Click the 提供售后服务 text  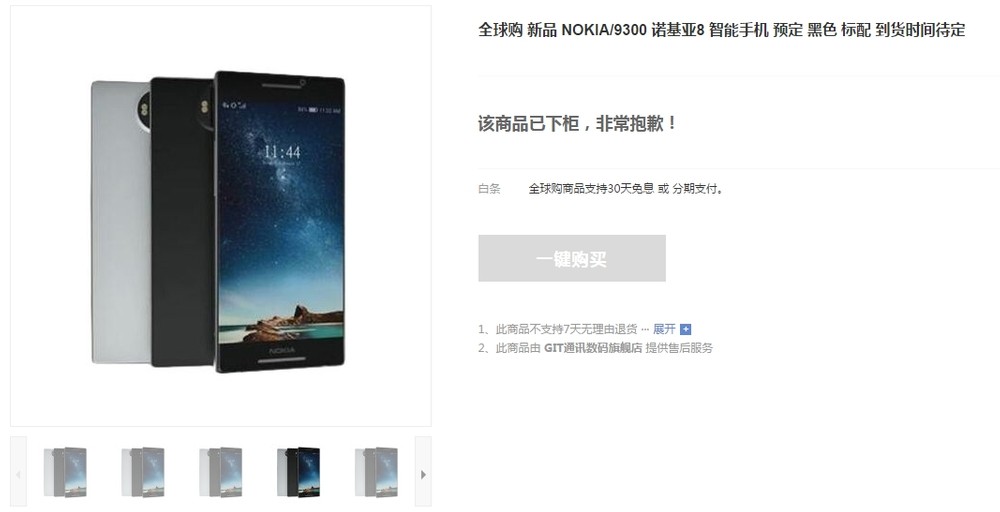coord(679,348)
